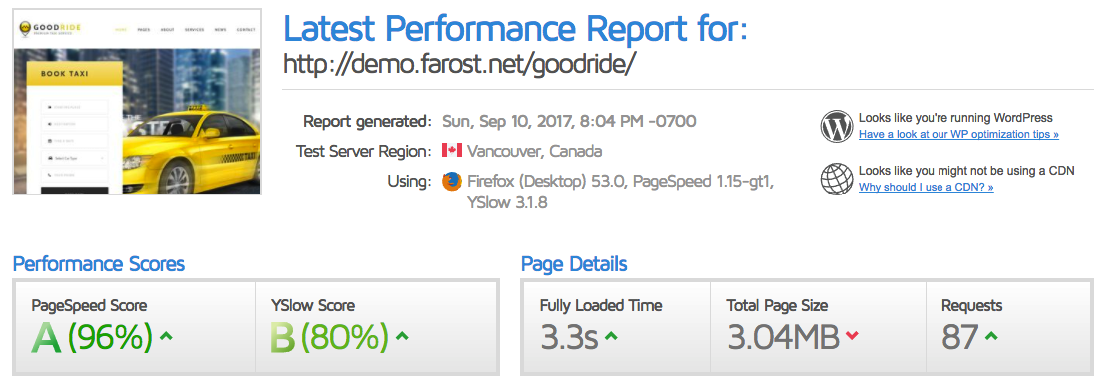
Task: Click the Fully Loaded Time box
Action: [617, 327]
